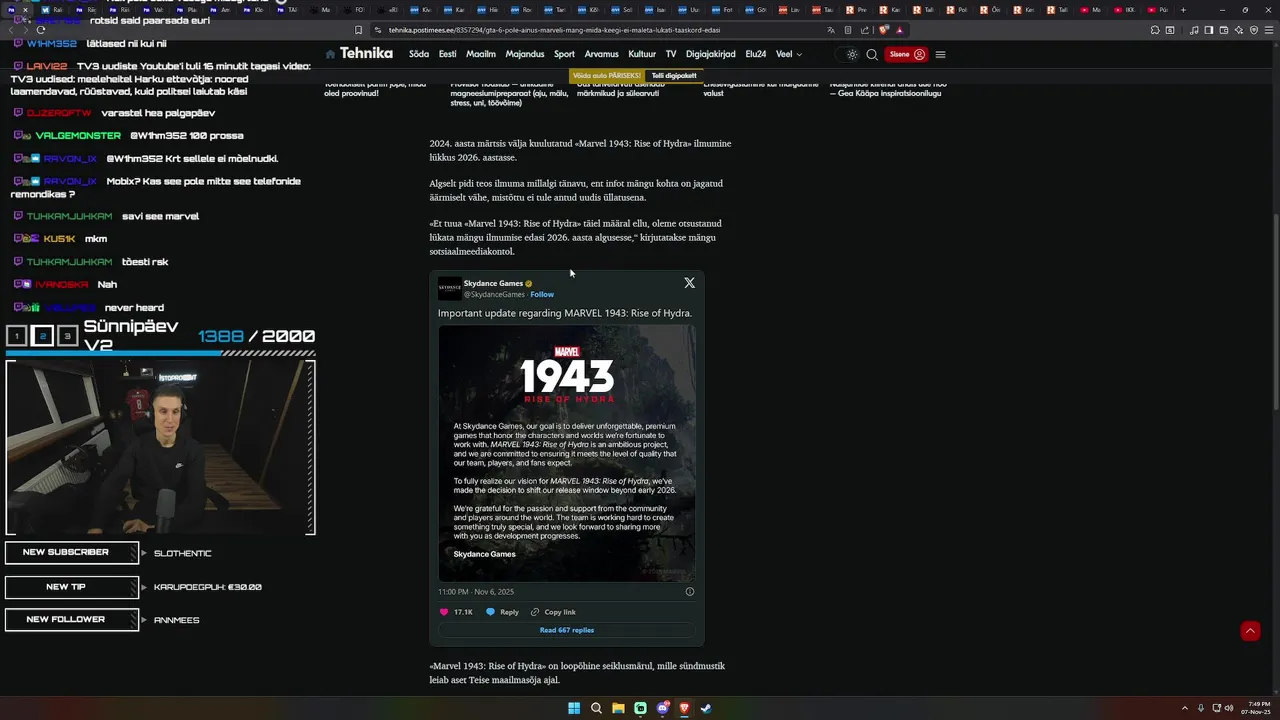This screenshot has height=720, width=1280.
Task: Click the yellow Võida auto PÄRISEKS banner
Action: [x=607, y=76]
